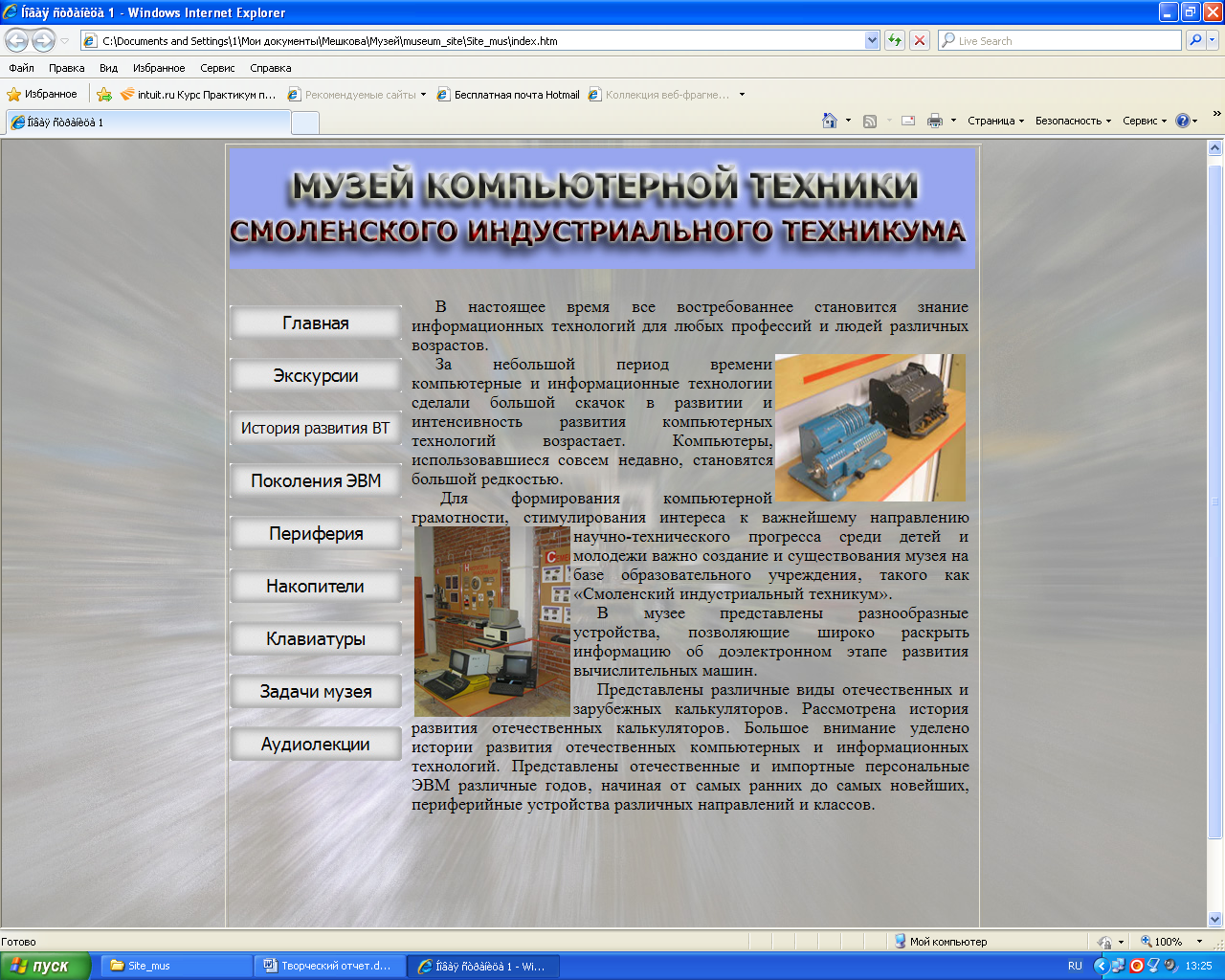Click in the Live Search box
This screenshot has height=980, width=1225.
point(1060,41)
